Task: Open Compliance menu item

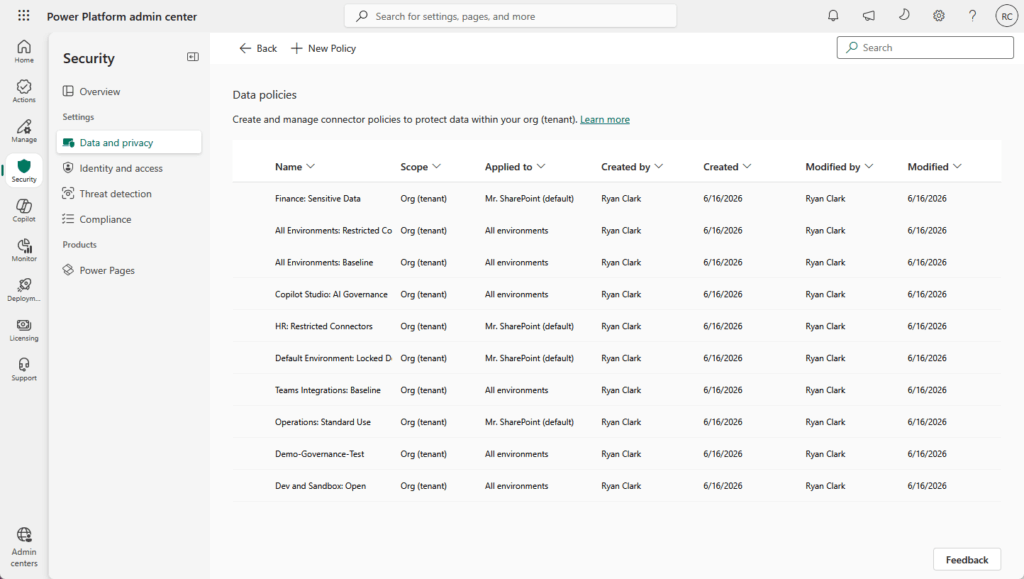Action: click(129, 219)
